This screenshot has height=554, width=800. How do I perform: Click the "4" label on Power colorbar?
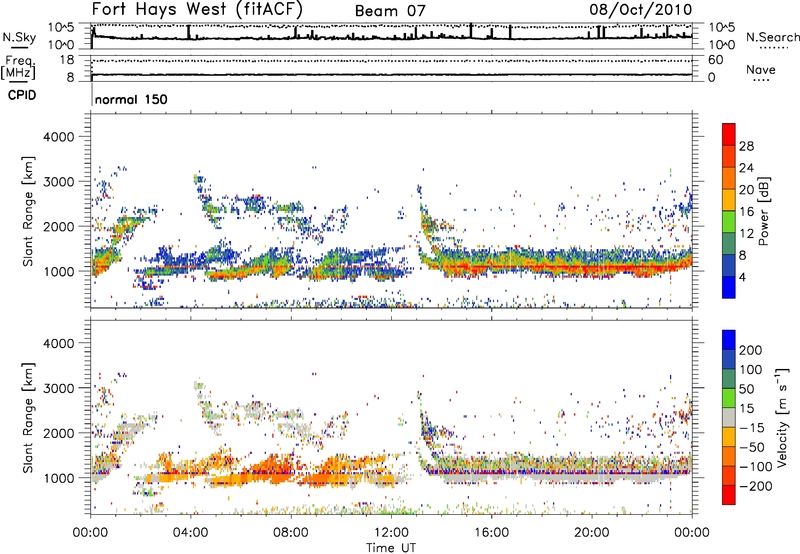742,277
